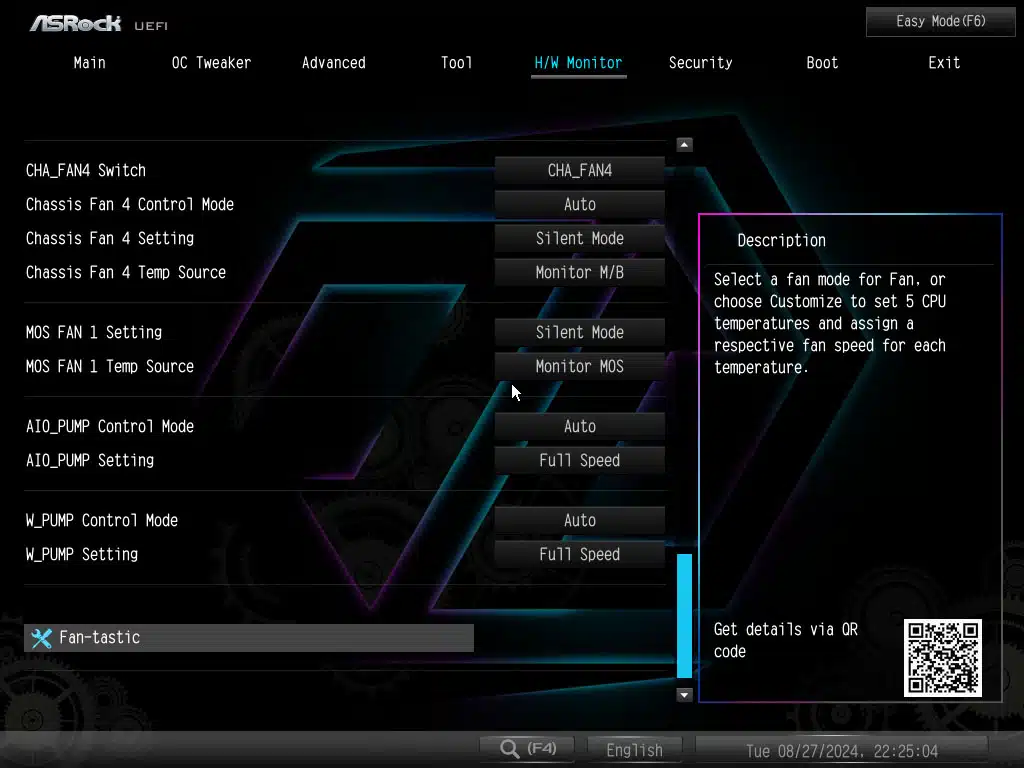1024x768 pixels.
Task: Open the CHA_FAN4 Switch dropdown
Action: click(x=579, y=171)
